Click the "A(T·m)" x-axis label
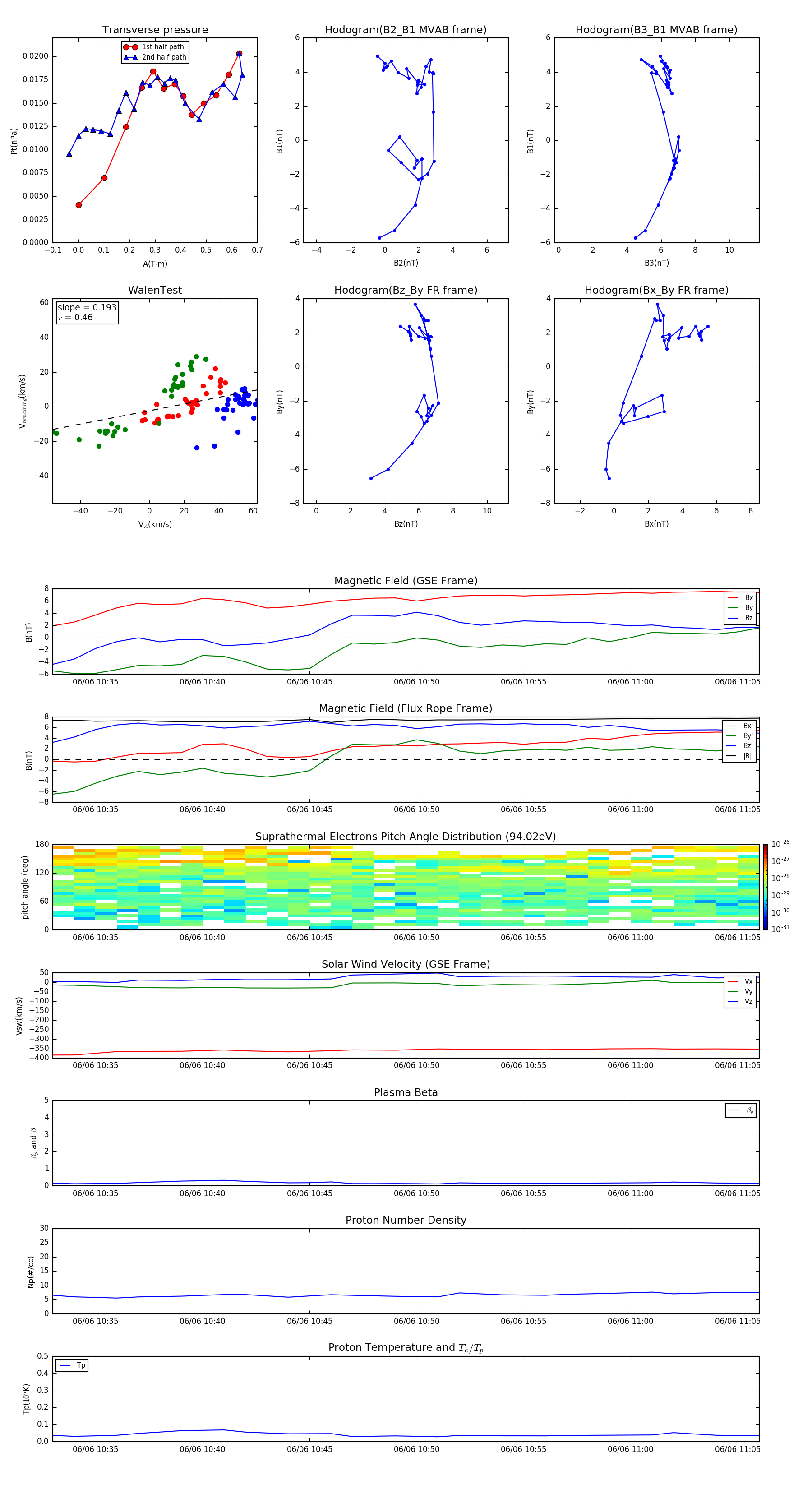This screenshot has width=812, height=1489. coord(155,264)
